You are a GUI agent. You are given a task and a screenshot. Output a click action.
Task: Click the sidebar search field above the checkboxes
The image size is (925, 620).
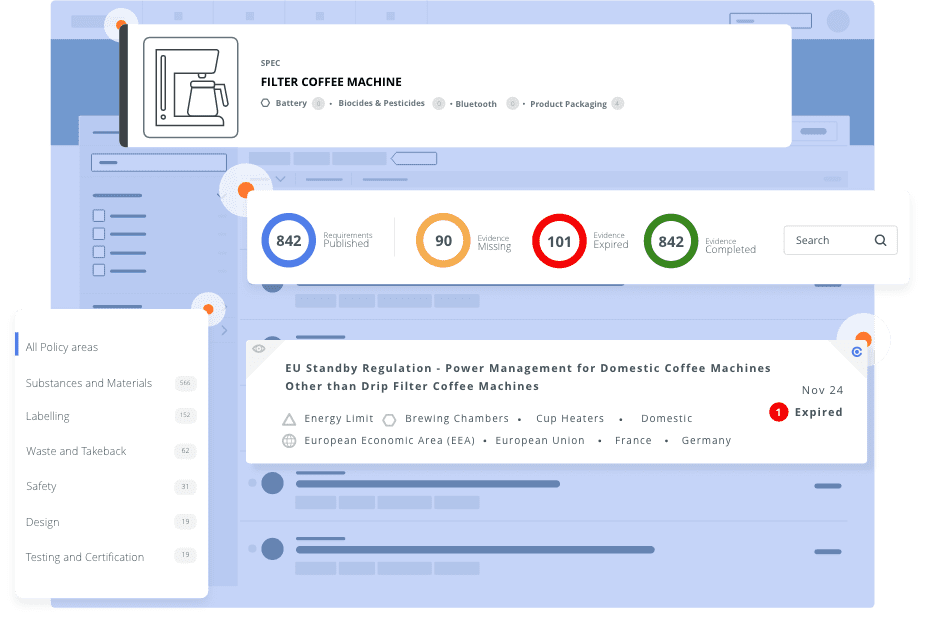tap(159, 162)
